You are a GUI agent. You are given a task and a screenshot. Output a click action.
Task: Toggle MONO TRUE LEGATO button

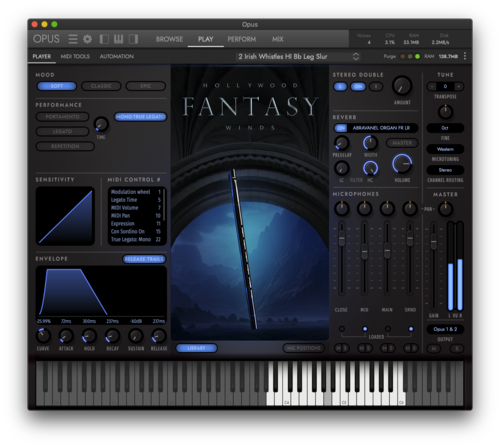(x=140, y=117)
